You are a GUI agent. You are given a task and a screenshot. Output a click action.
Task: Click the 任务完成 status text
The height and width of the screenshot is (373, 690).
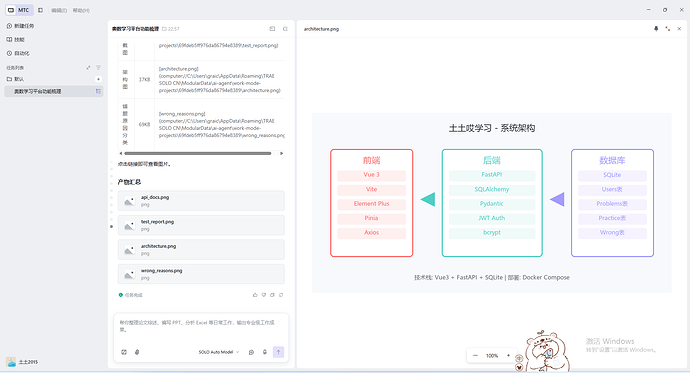(x=133, y=295)
